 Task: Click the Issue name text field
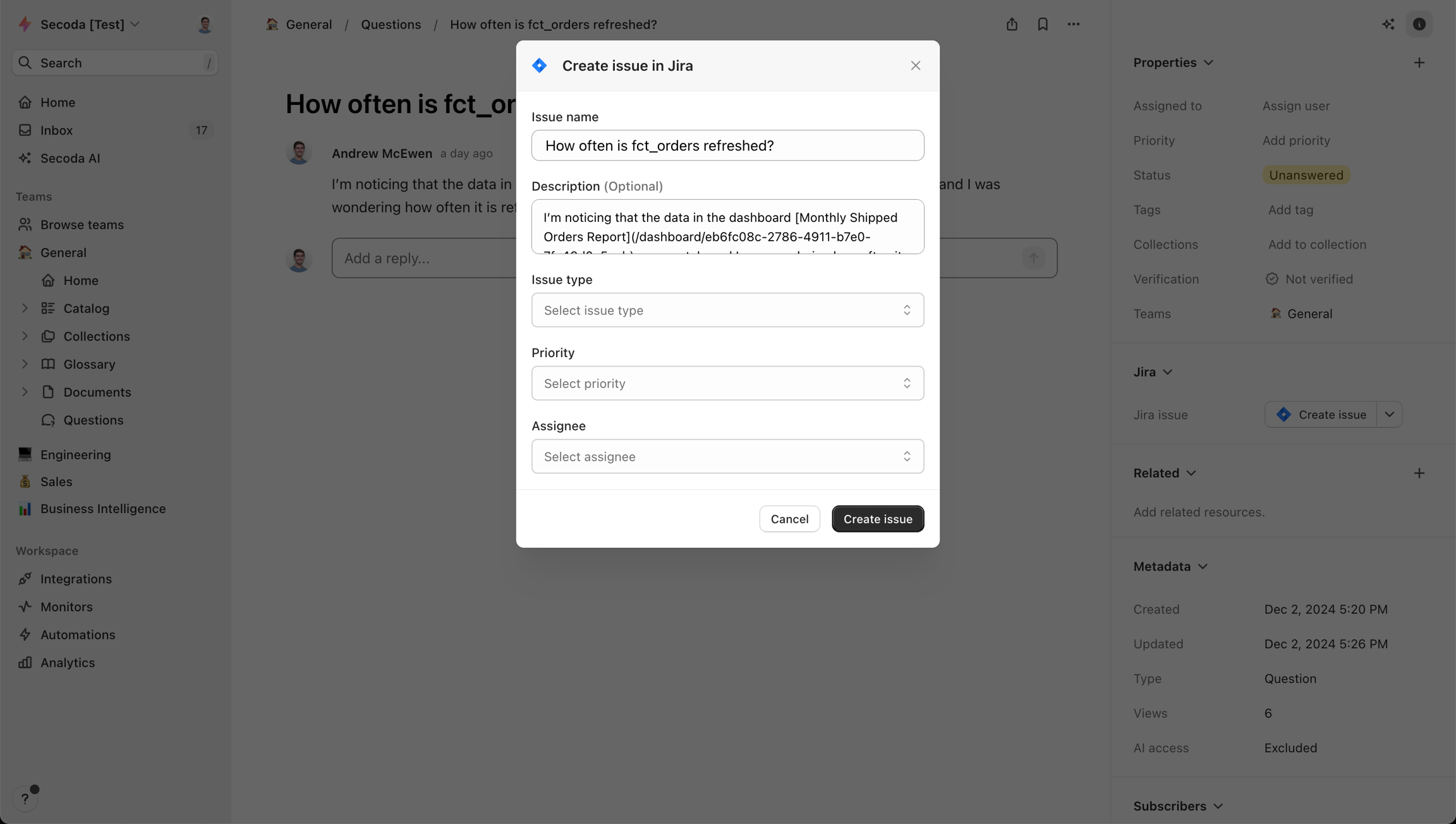[x=727, y=145]
